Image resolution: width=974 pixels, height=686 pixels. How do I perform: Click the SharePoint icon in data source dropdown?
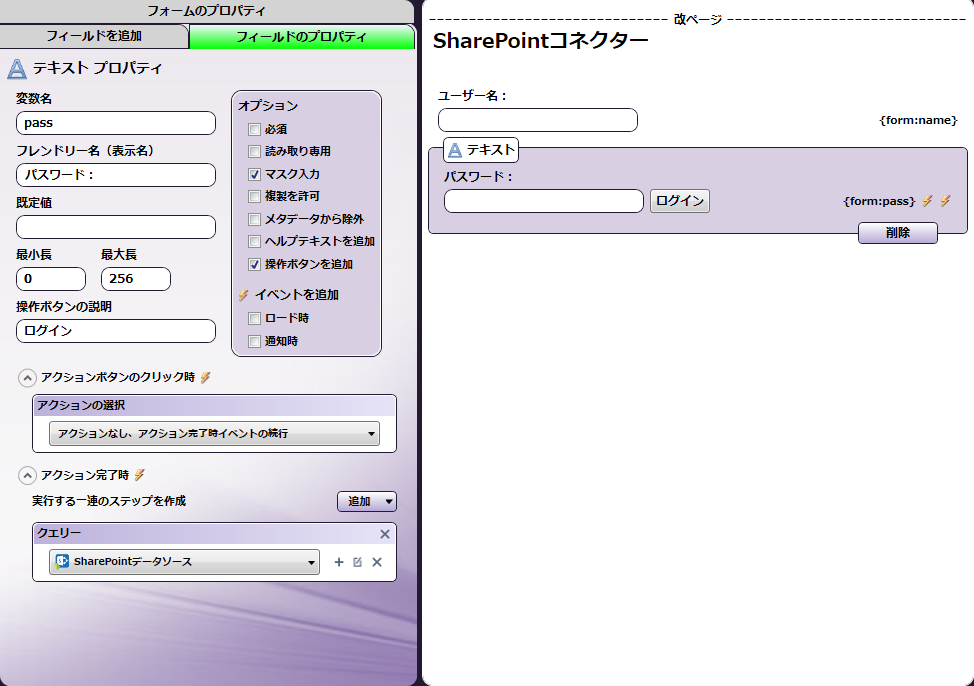click(62, 561)
